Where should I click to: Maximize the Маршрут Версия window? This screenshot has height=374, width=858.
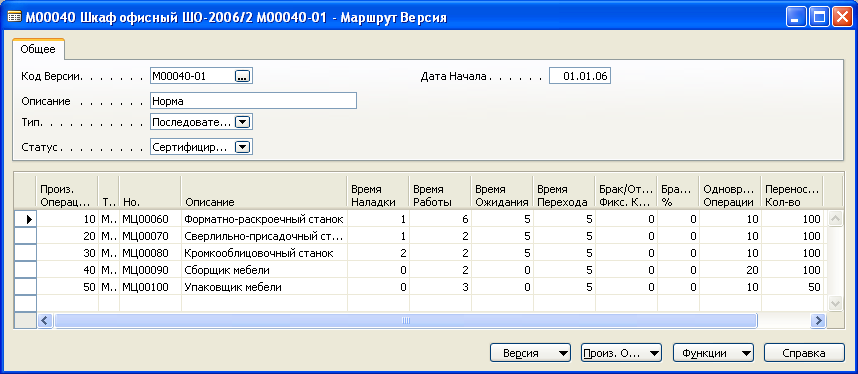coord(819,18)
